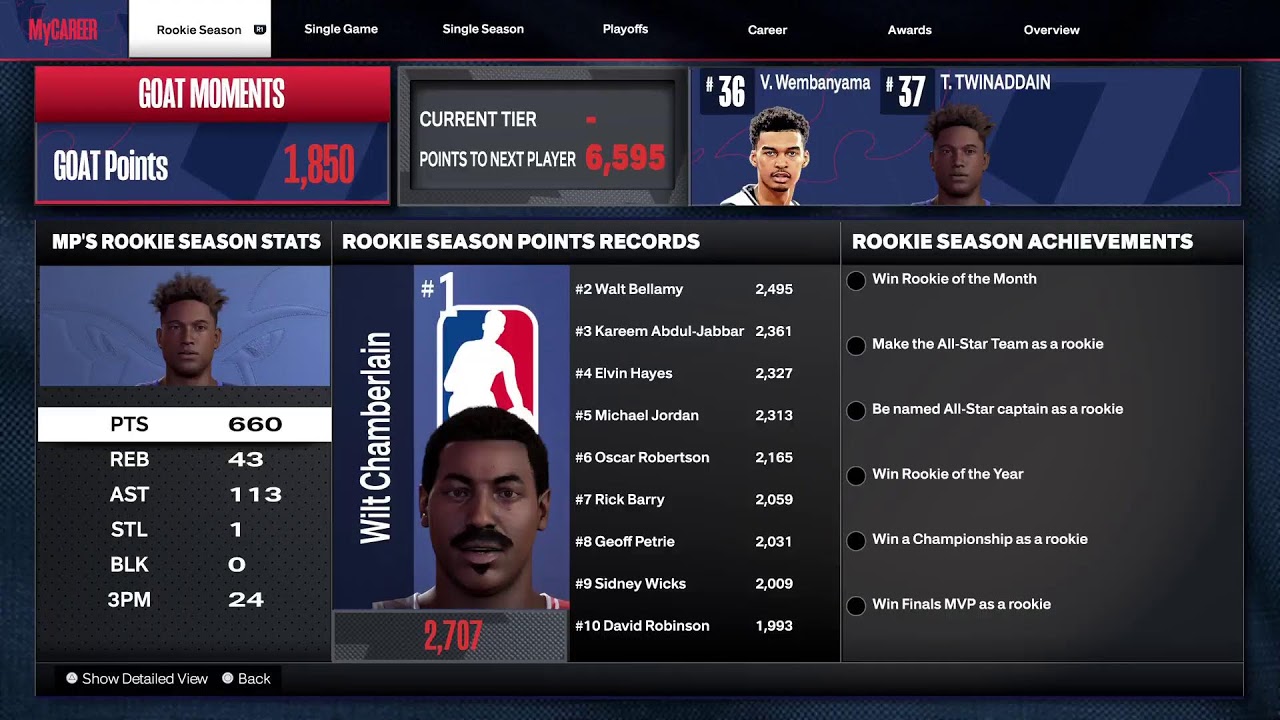
Task: Open the Career tab
Action: tap(767, 30)
